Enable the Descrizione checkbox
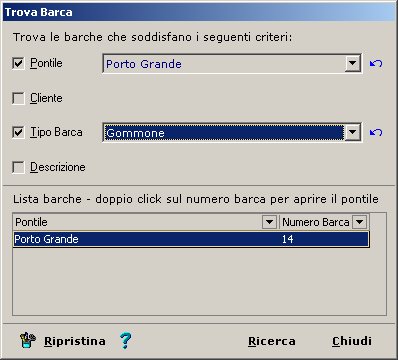 [18, 167]
